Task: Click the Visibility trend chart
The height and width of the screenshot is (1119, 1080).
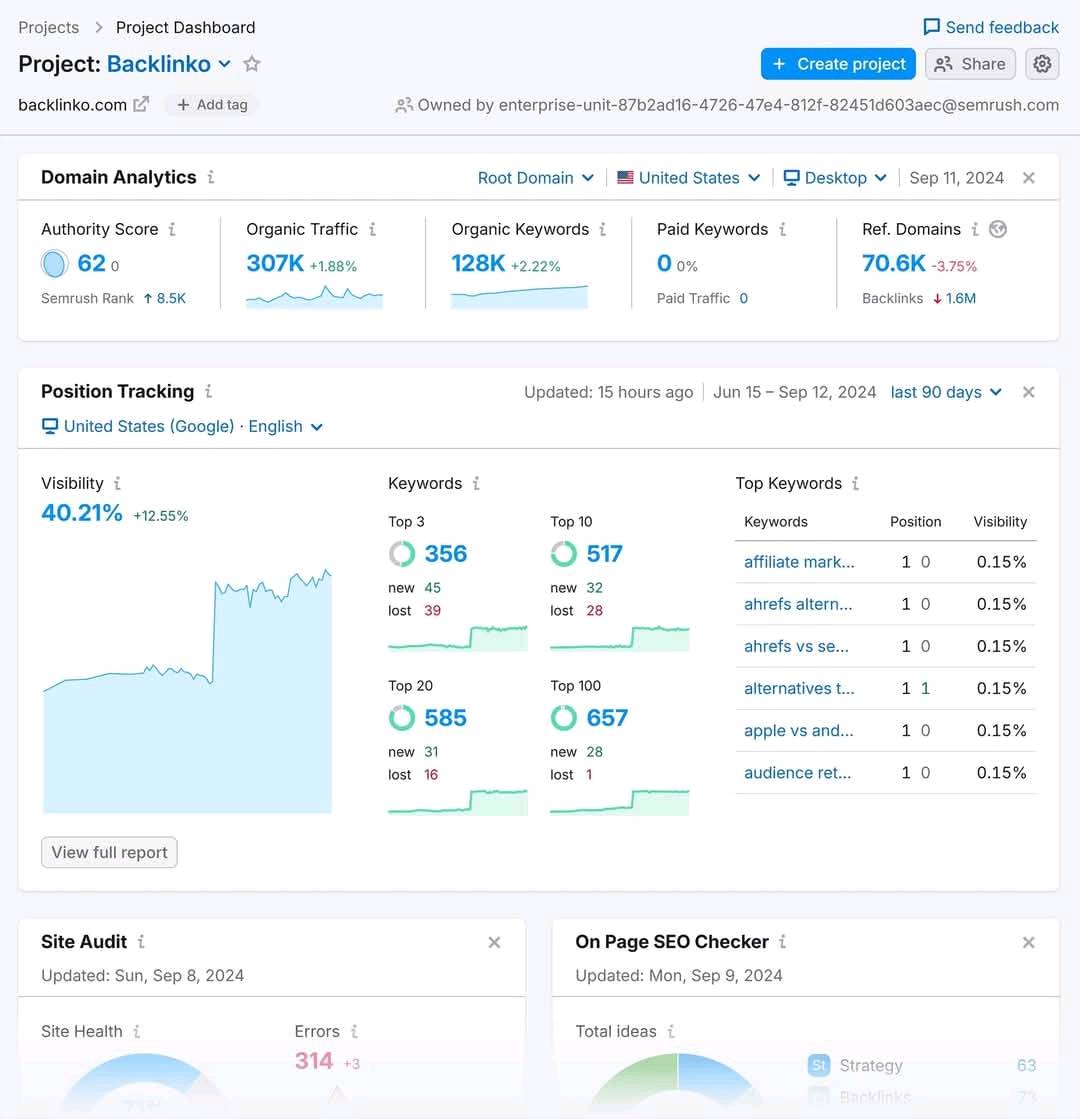Action: (187, 690)
